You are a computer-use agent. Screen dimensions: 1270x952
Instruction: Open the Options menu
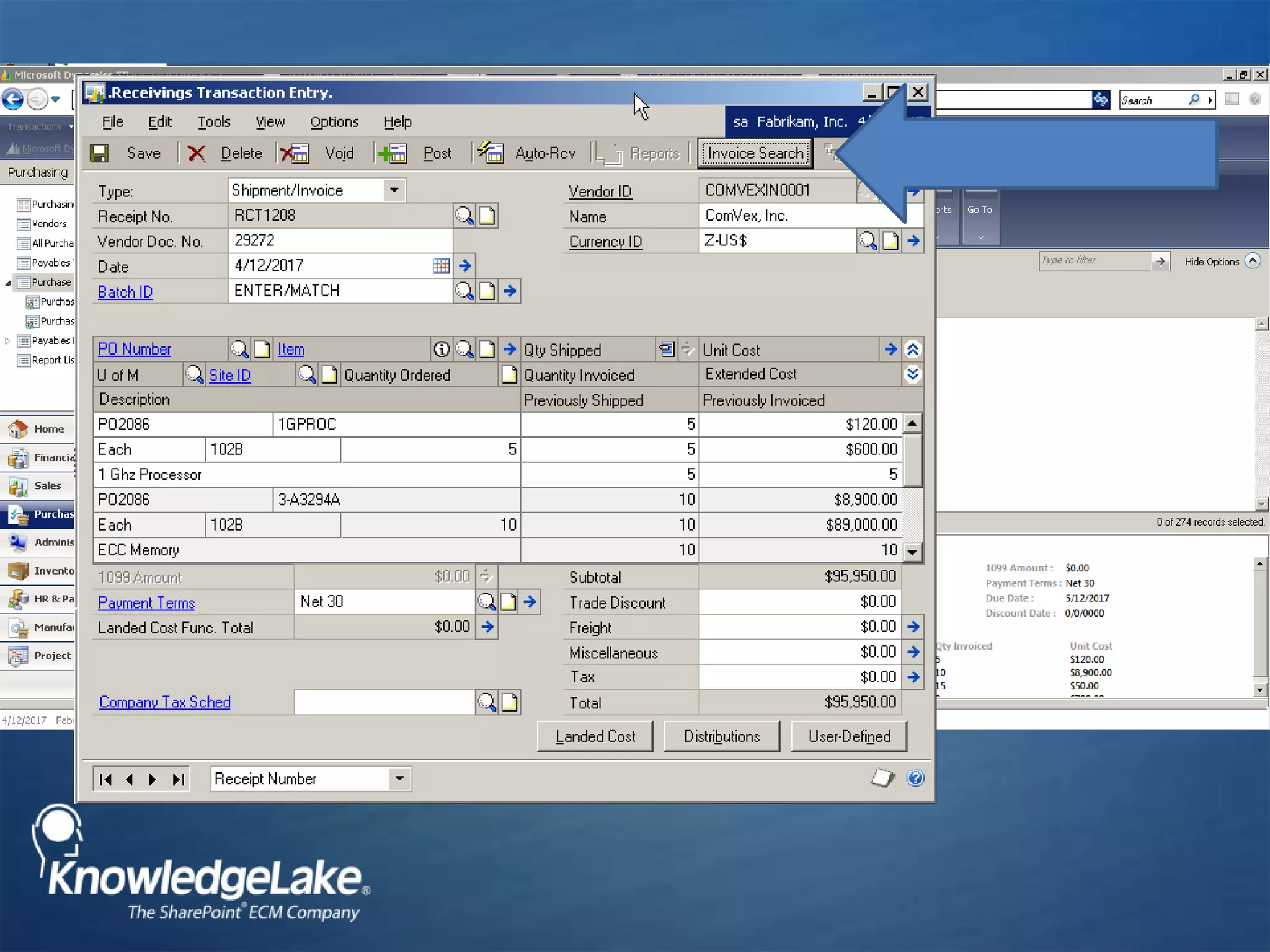coord(334,122)
